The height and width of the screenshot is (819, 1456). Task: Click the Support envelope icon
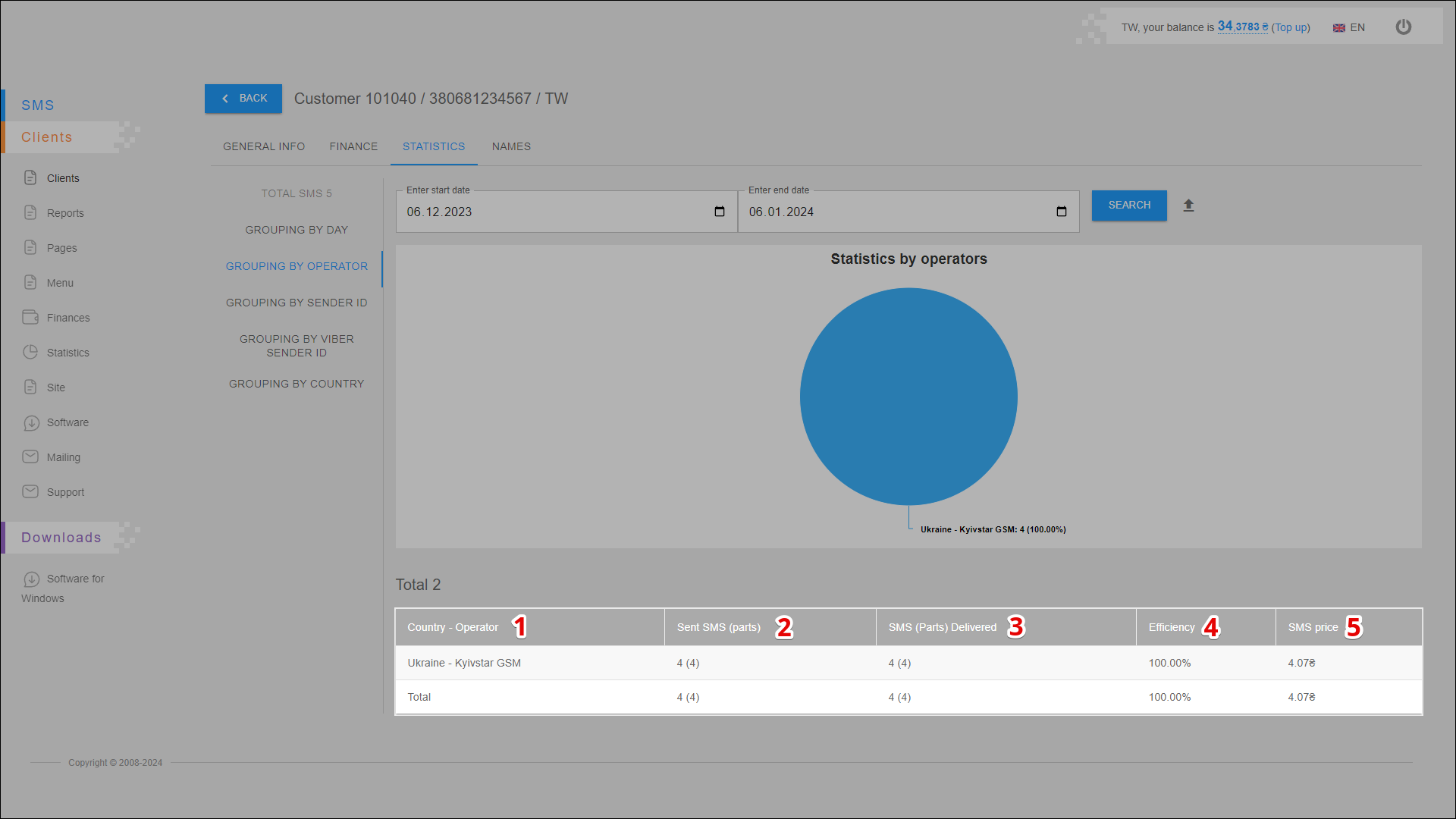pos(30,491)
